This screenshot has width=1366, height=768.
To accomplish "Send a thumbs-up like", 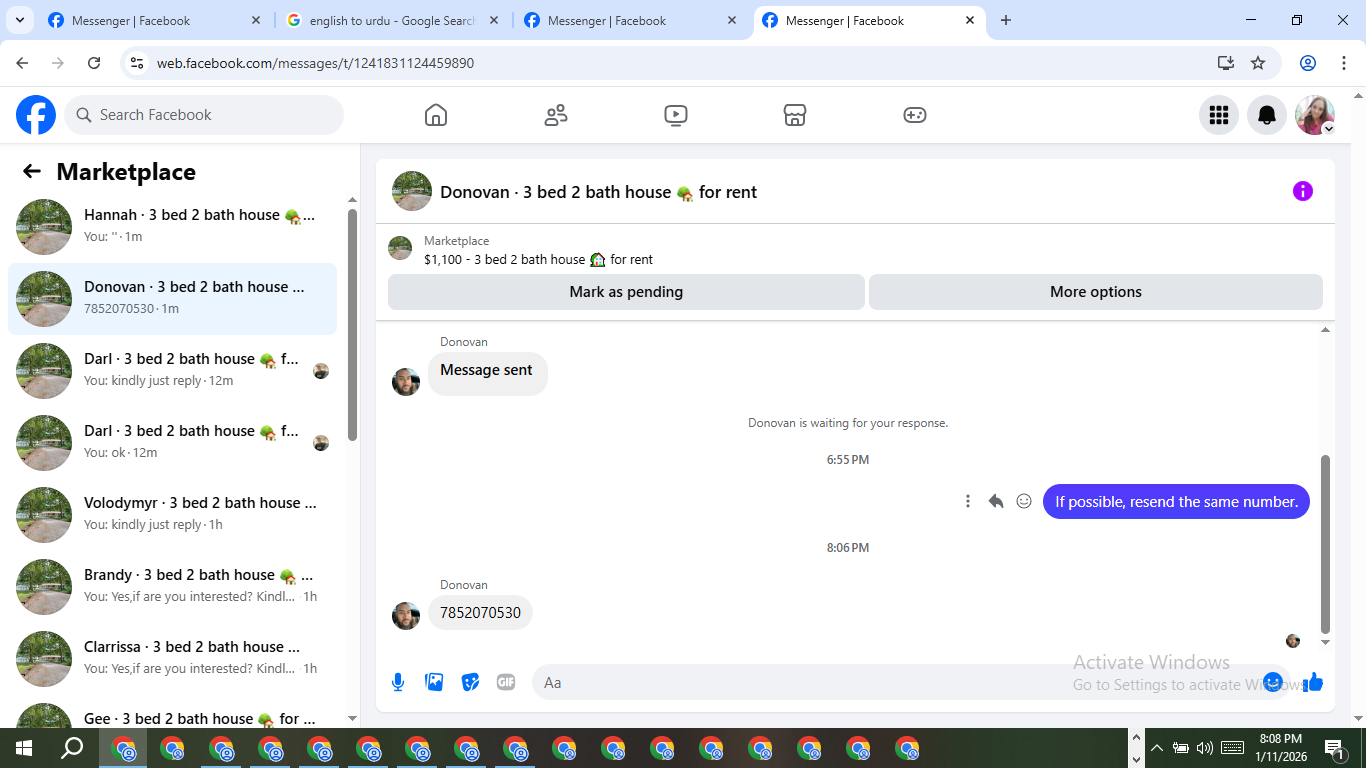I will [1313, 682].
